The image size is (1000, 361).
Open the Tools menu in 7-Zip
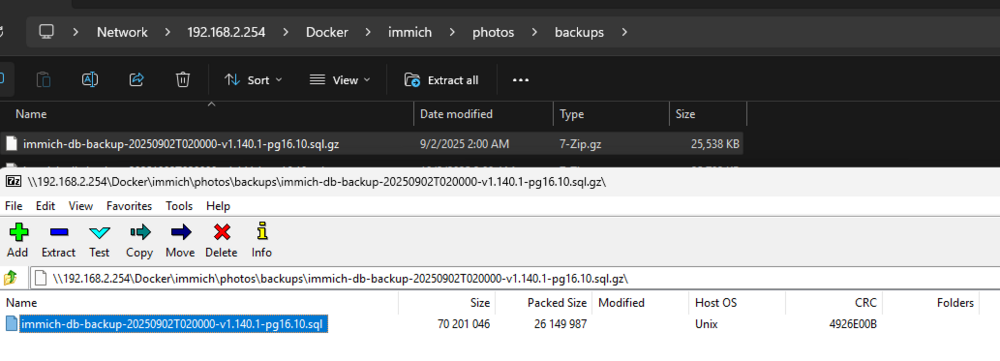click(x=179, y=206)
